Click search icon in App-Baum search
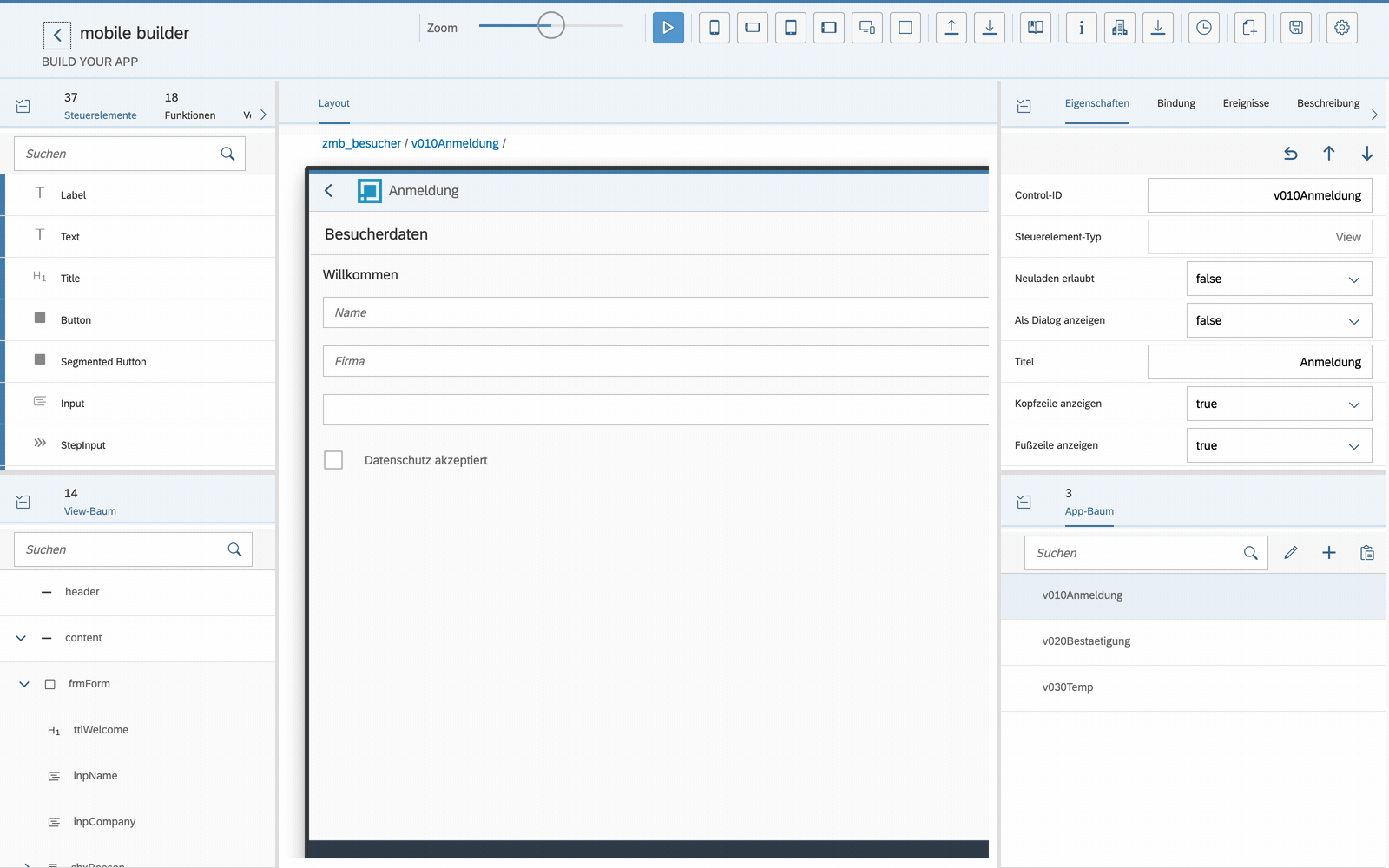The height and width of the screenshot is (868, 1389). coord(1251,553)
